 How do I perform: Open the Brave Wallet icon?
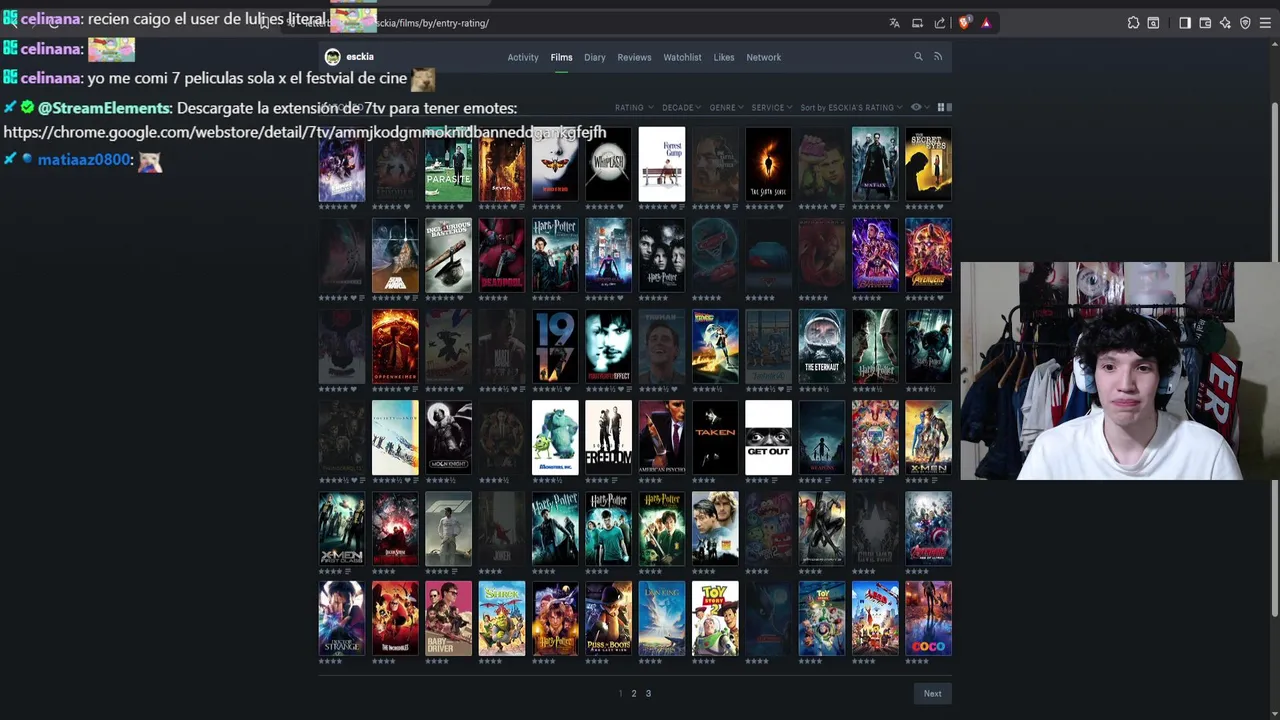pyautogui.click(x=1205, y=23)
